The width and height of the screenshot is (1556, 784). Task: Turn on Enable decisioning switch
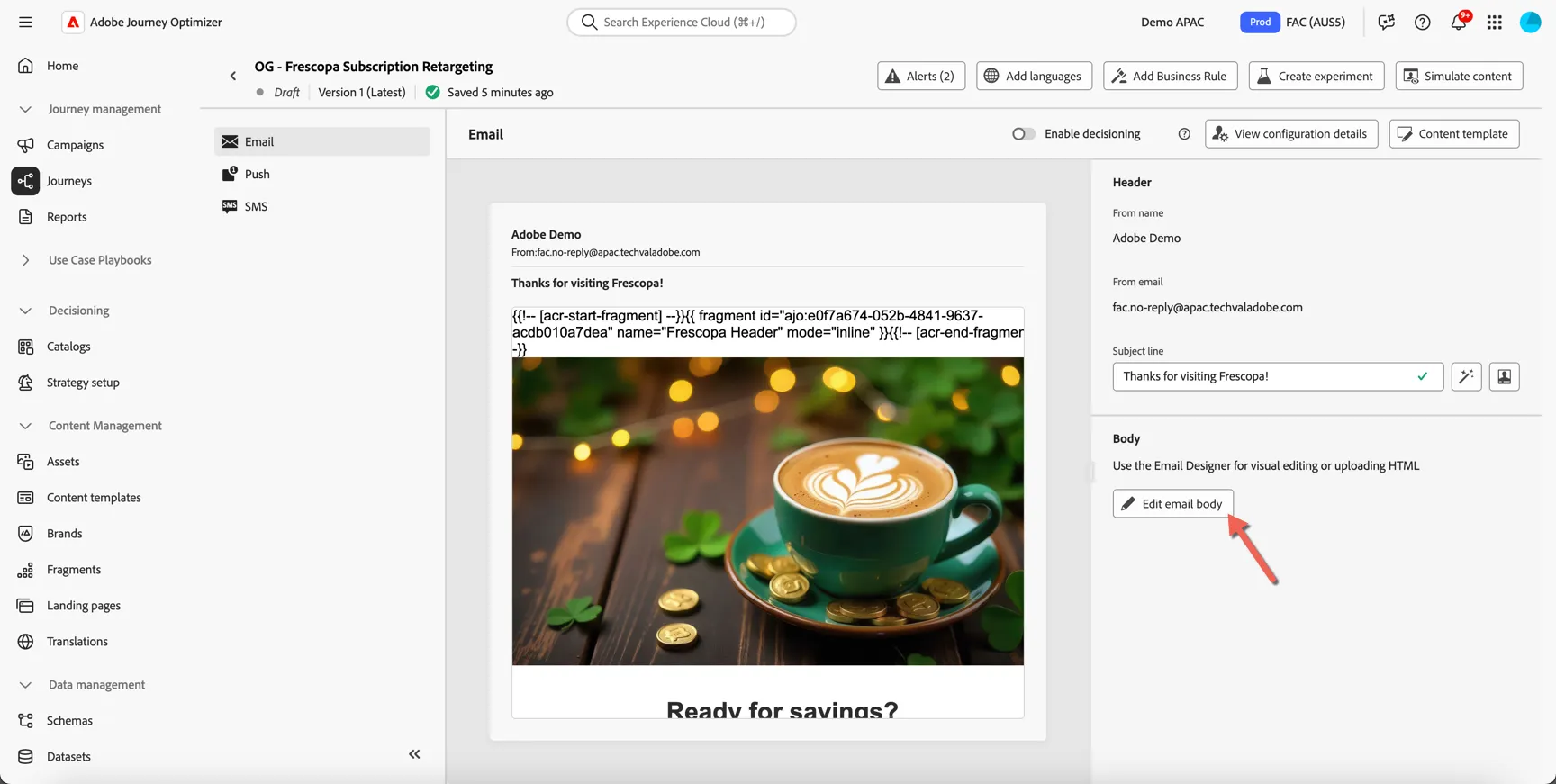pyautogui.click(x=1023, y=134)
